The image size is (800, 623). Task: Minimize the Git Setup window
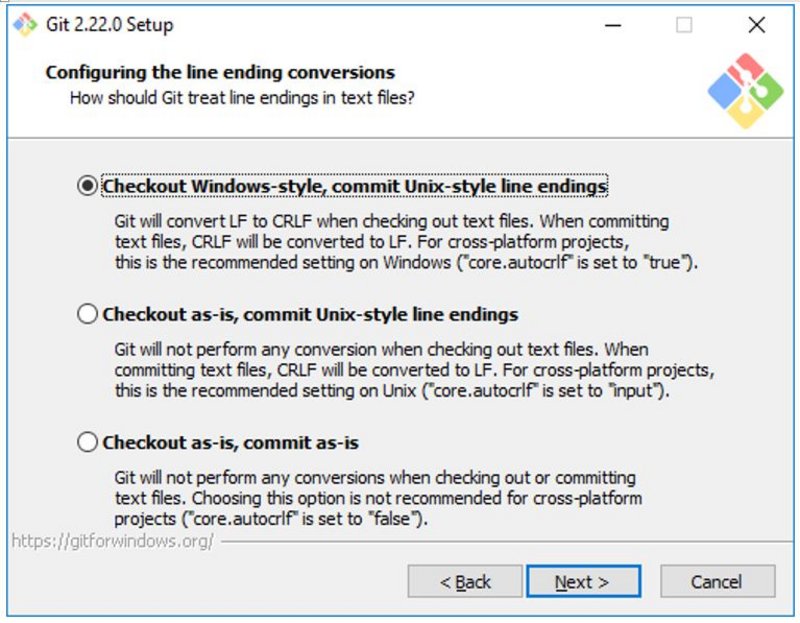pos(611,25)
